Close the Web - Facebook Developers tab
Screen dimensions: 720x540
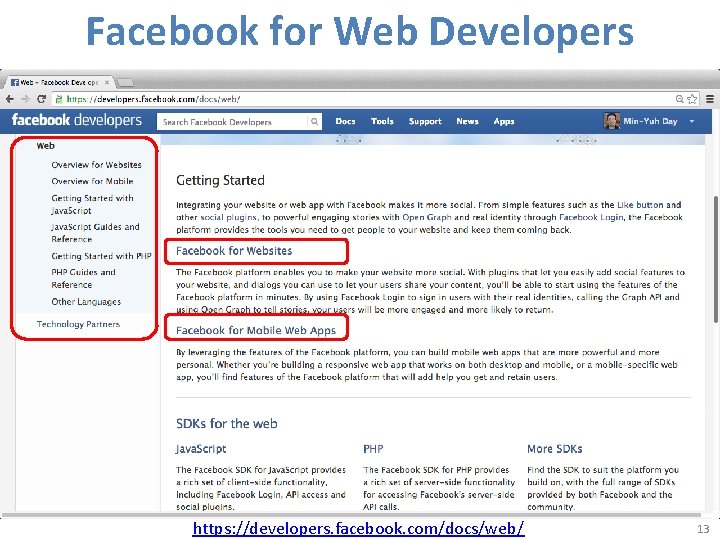(107, 83)
